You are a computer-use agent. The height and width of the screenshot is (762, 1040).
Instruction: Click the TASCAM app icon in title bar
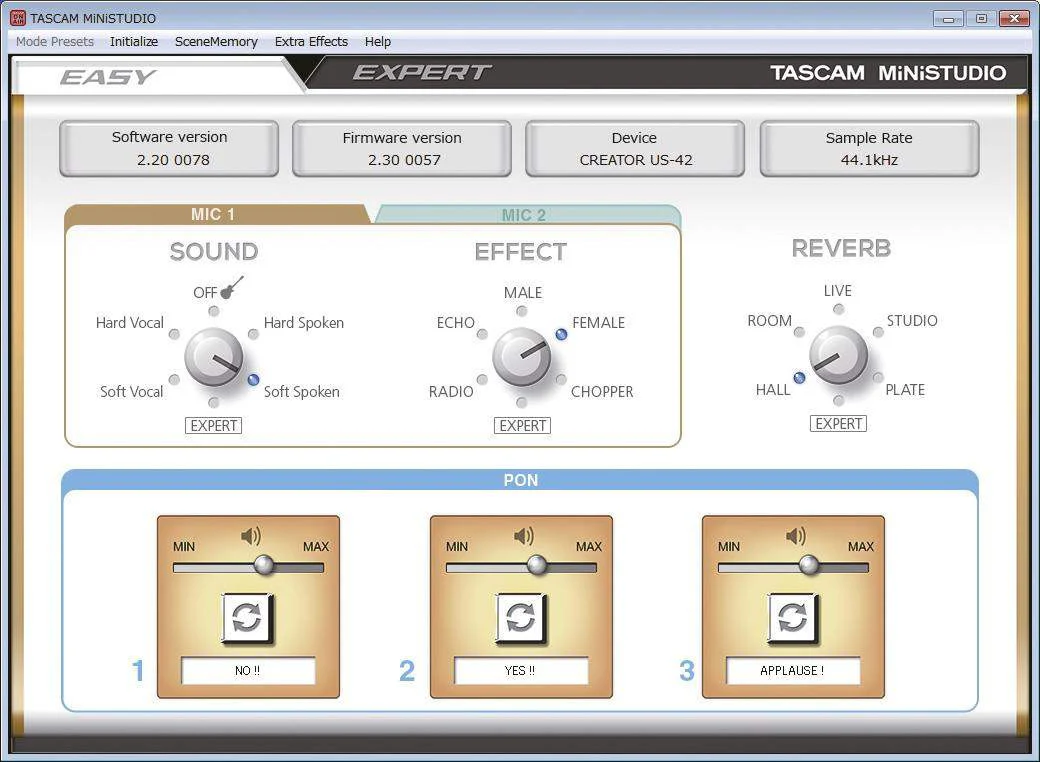point(18,18)
